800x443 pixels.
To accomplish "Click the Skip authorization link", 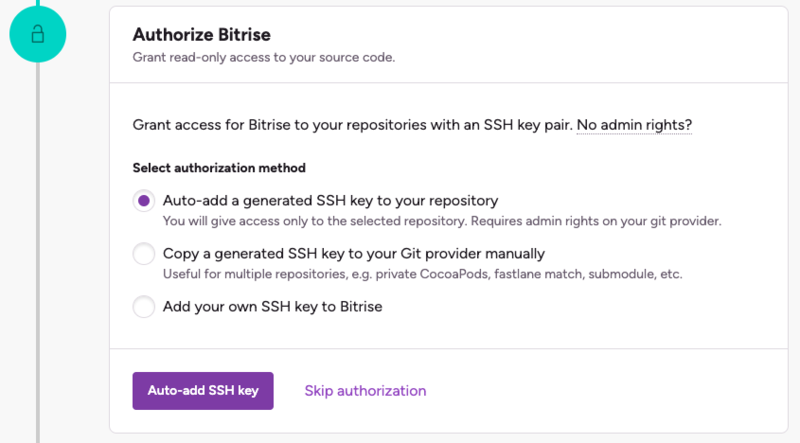I will point(365,391).
